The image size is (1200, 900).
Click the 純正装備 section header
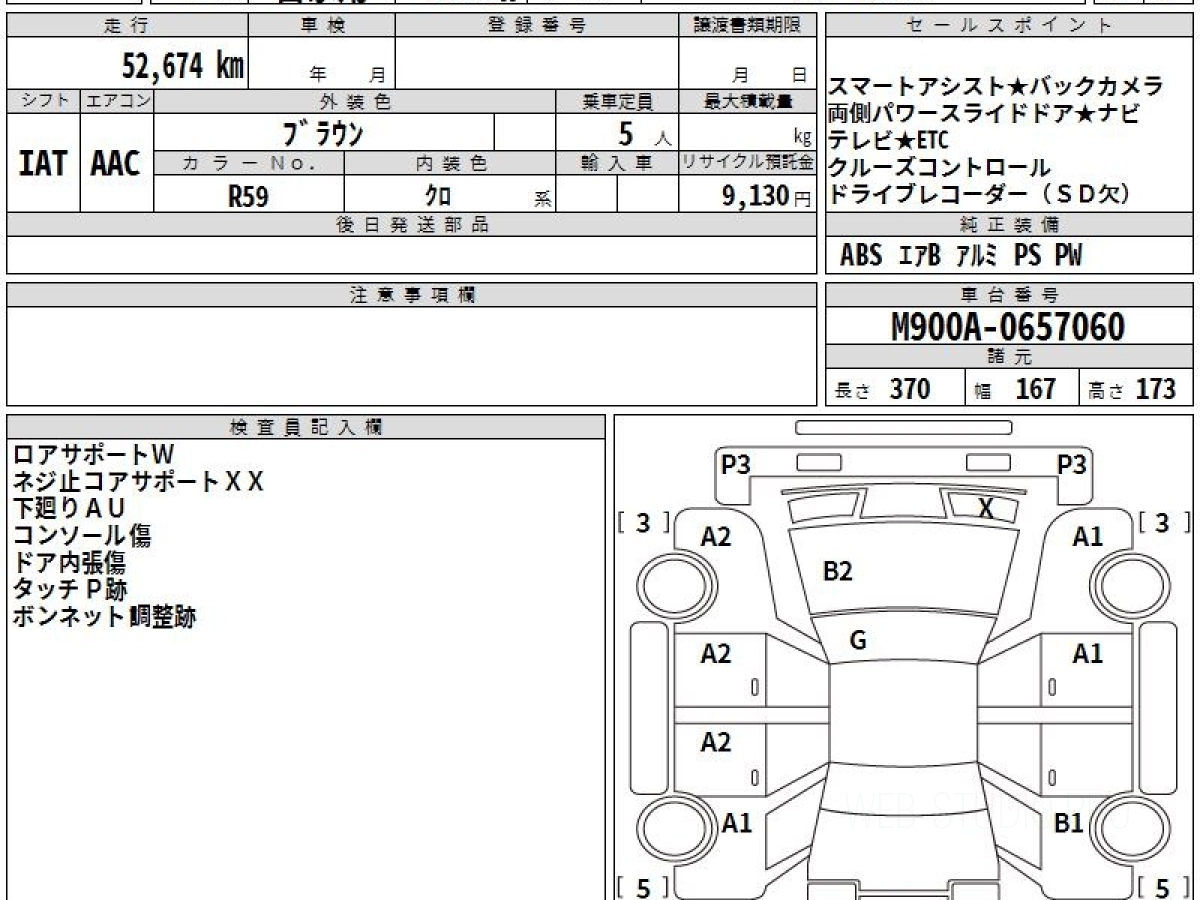[x=1010, y=225]
